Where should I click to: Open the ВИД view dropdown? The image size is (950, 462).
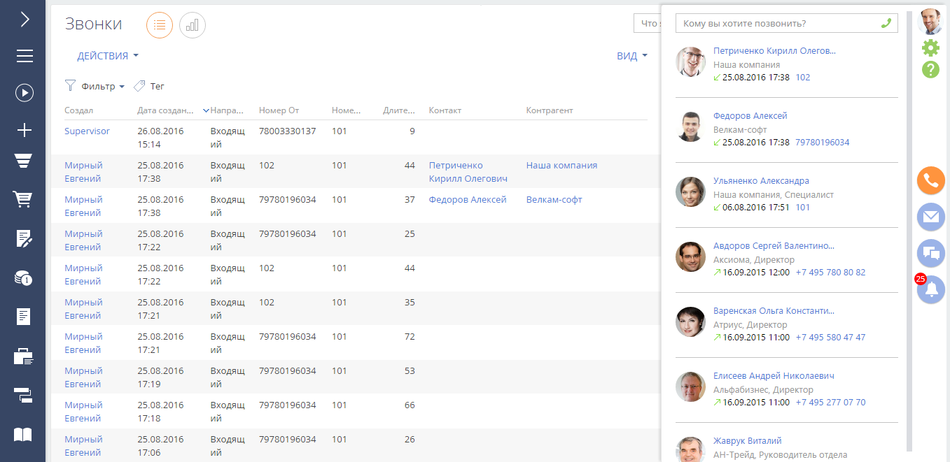(632, 56)
